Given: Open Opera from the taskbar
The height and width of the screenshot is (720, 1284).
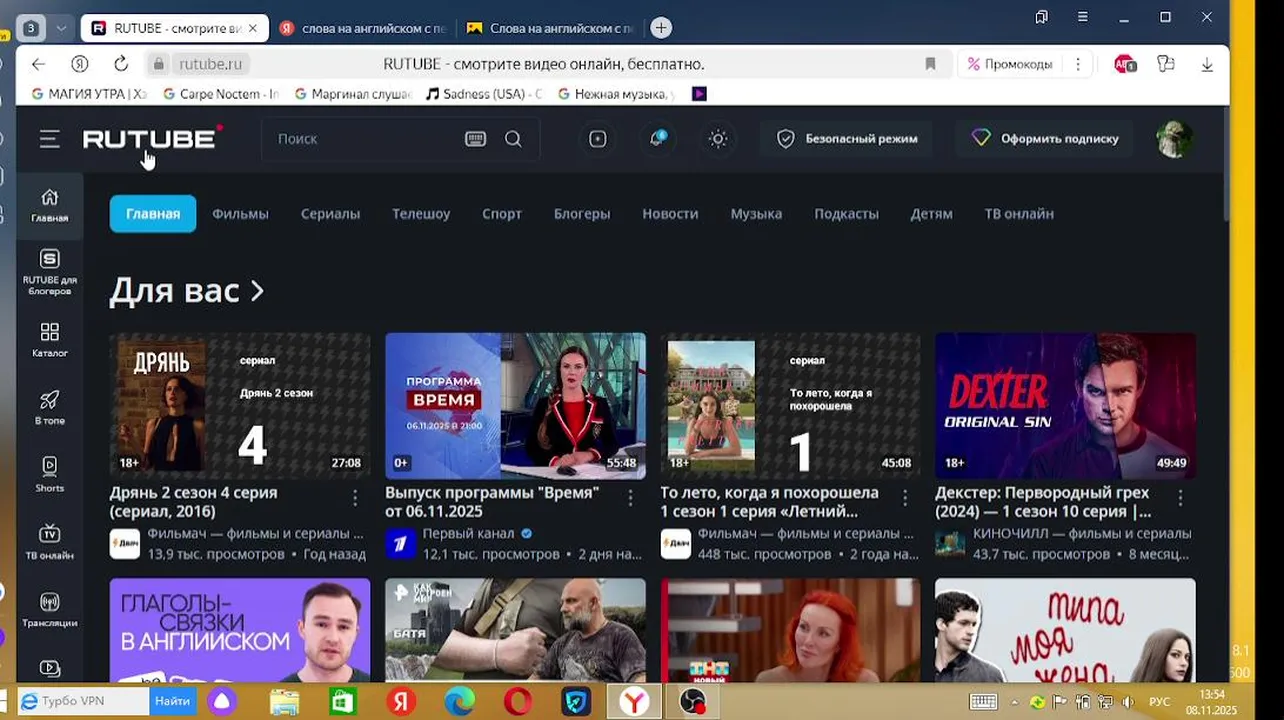Looking at the screenshot, I should (518, 702).
